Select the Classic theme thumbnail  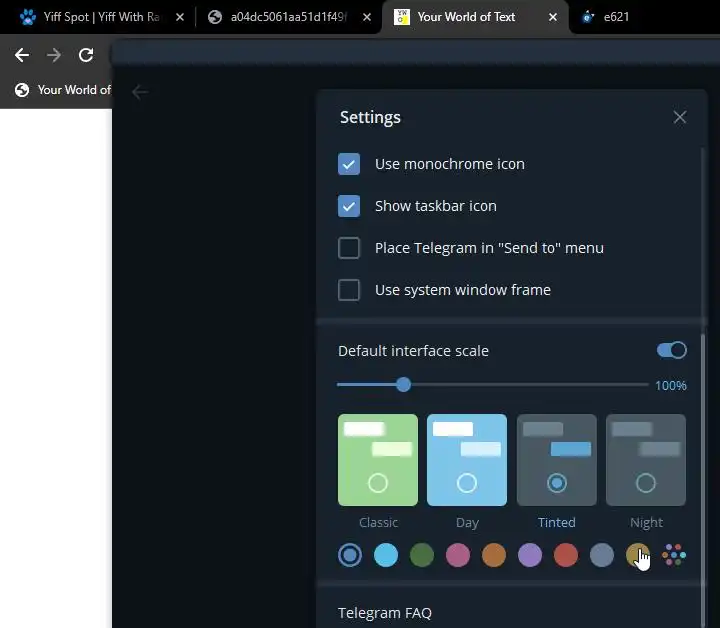(378, 460)
